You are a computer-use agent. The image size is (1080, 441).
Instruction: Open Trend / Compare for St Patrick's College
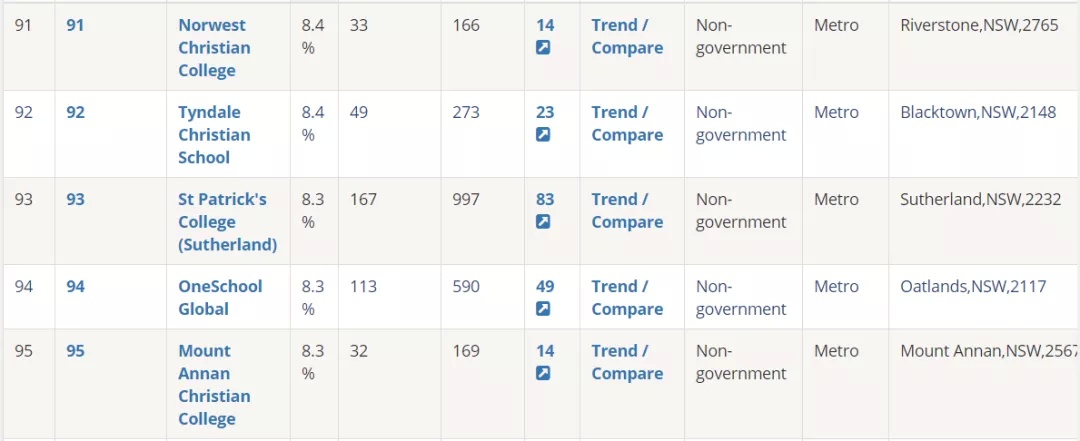click(x=627, y=211)
